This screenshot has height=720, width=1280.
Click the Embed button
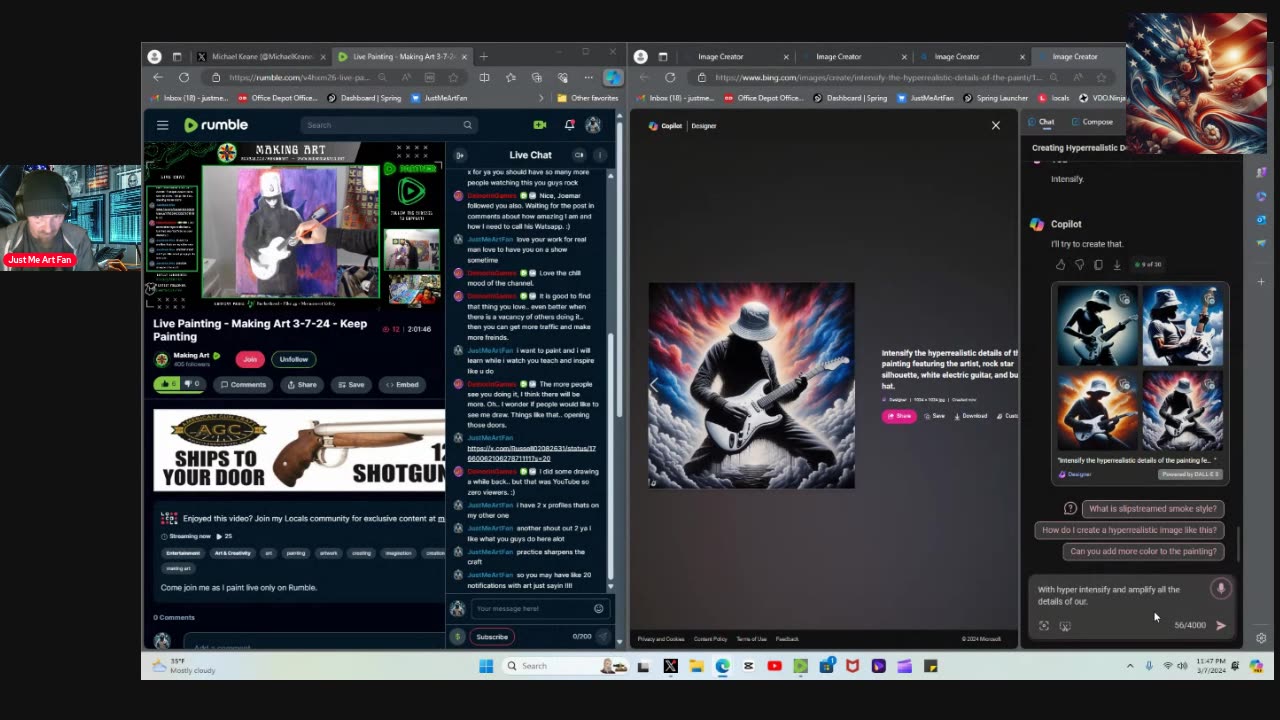click(401, 384)
